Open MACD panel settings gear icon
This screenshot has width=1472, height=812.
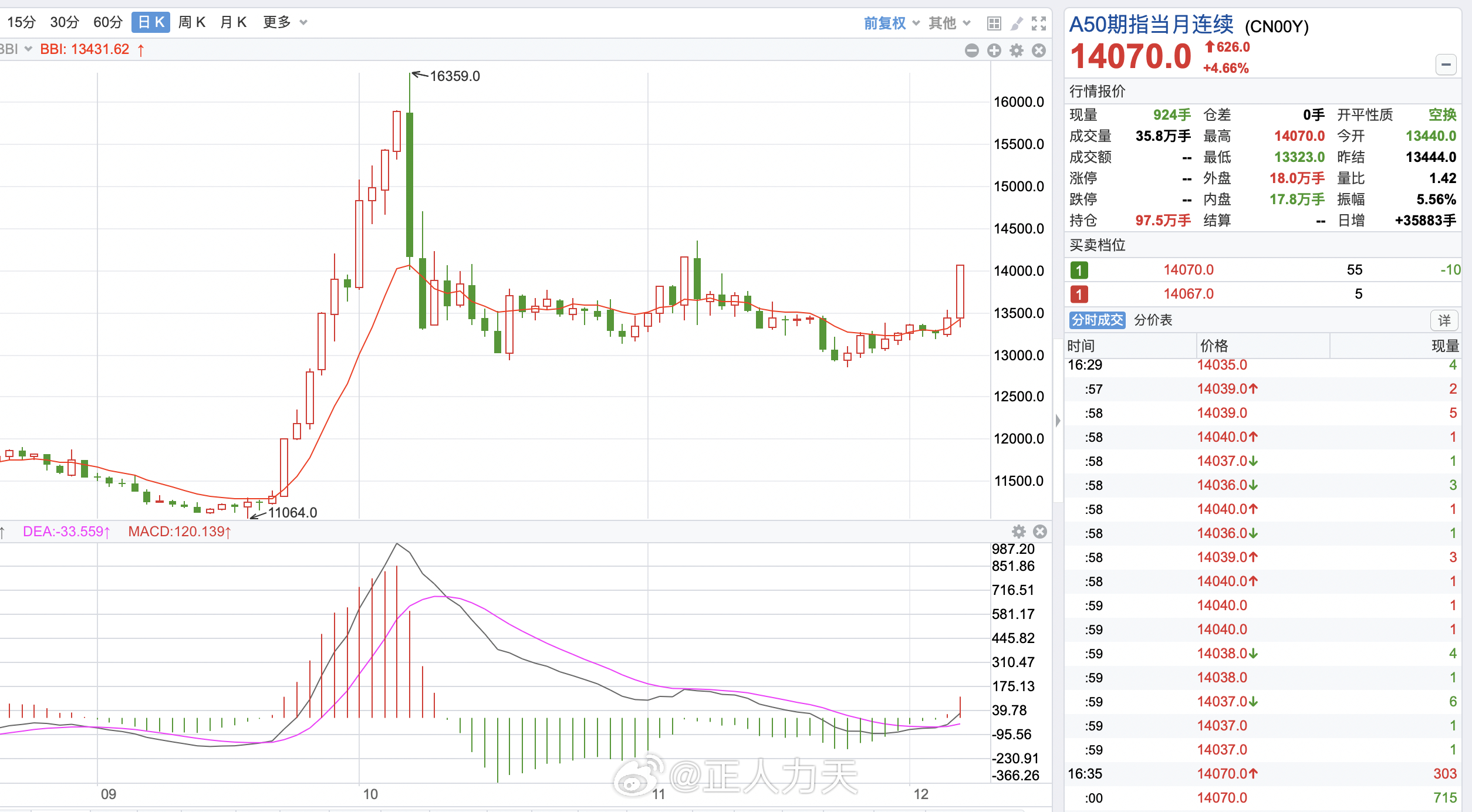point(1019,532)
